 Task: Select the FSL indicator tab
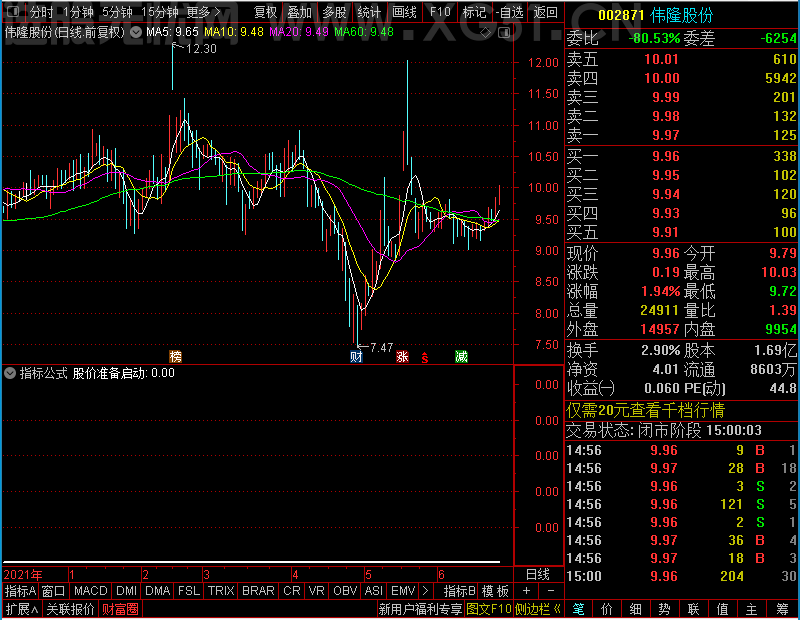[188, 590]
